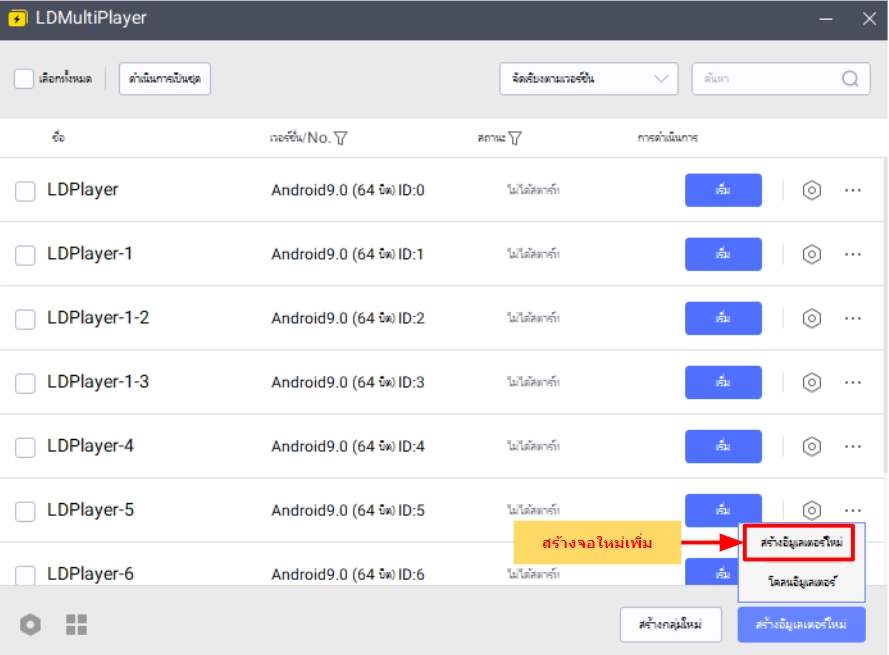Choose the clone emulator popup option
This screenshot has height=655, width=889.
tap(801, 581)
